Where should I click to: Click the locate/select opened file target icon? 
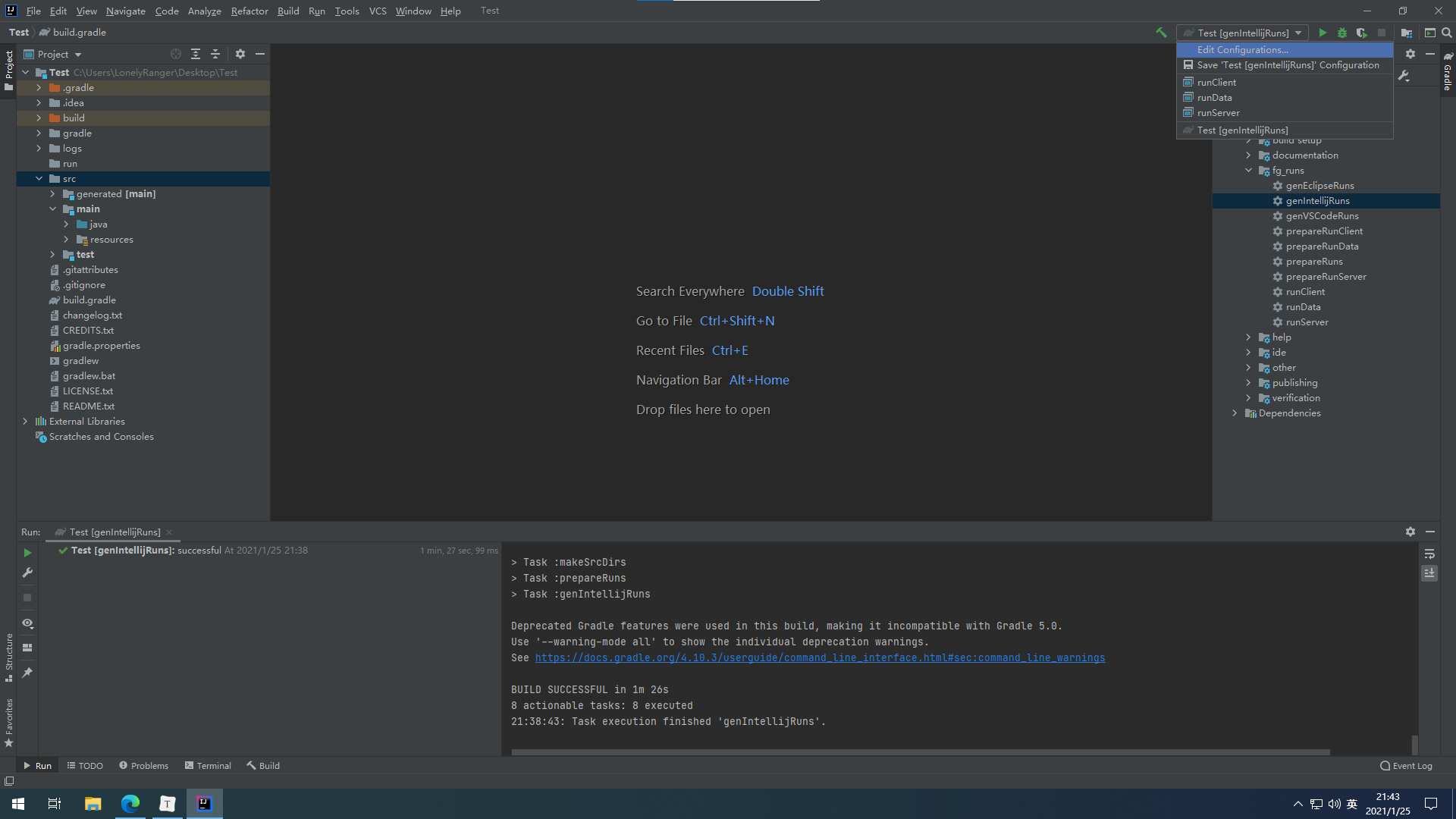(176, 54)
